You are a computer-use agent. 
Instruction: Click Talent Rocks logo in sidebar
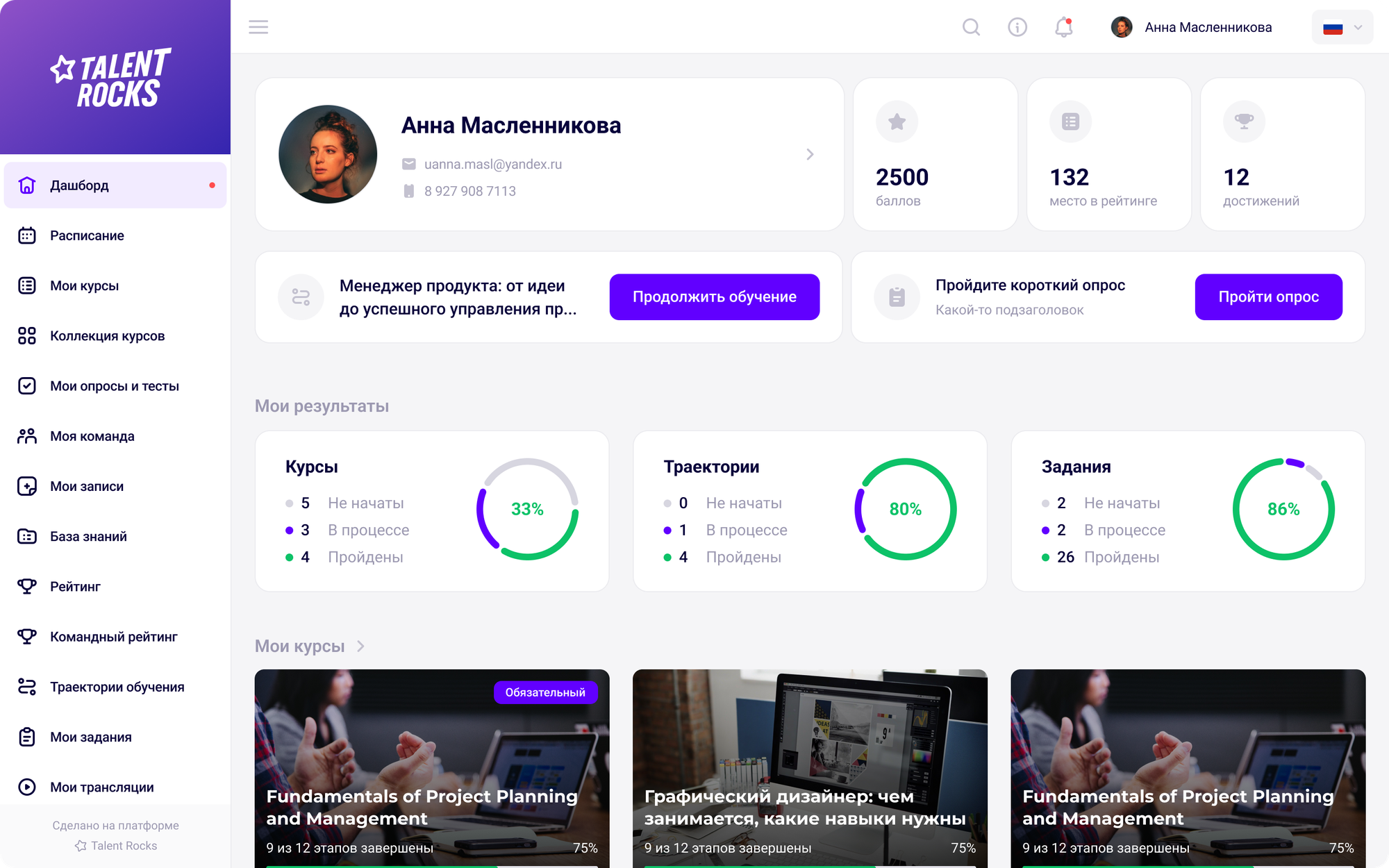111,78
